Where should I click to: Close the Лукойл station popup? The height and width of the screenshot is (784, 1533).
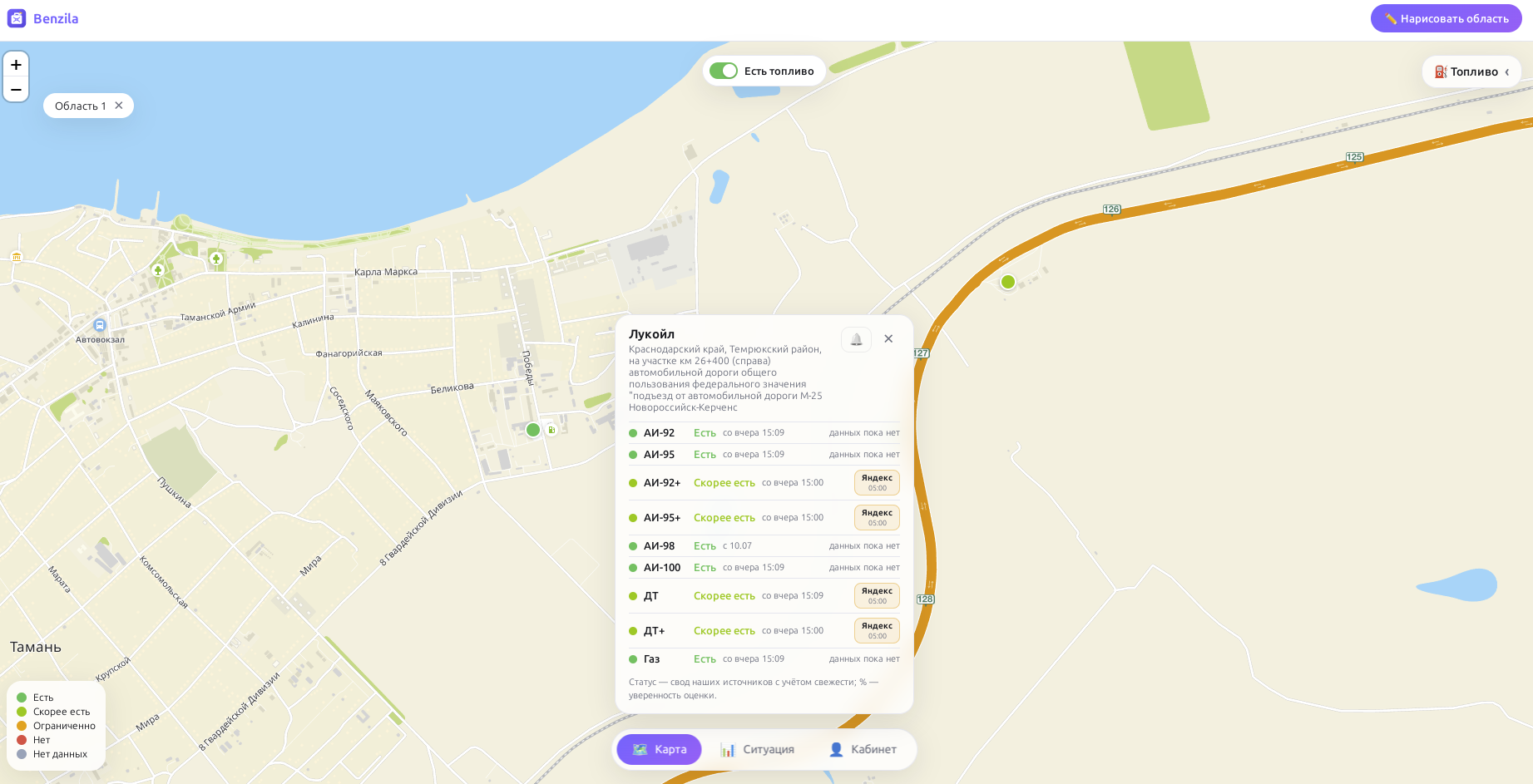point(888,338)
